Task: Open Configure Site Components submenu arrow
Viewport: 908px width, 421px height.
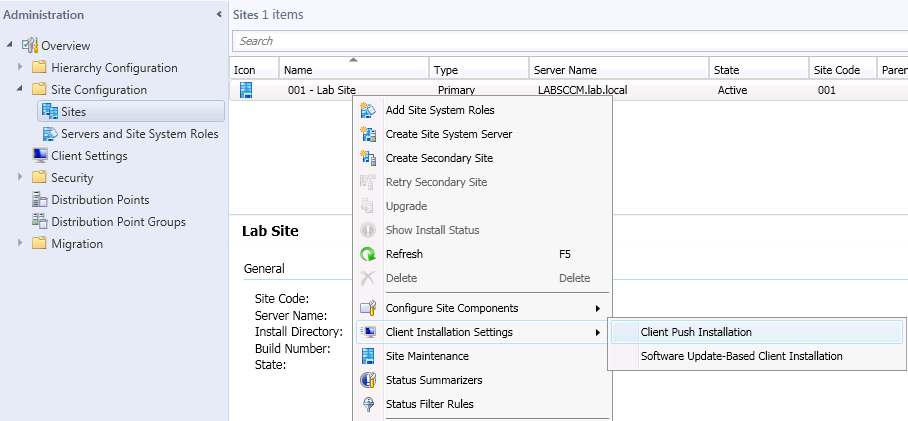Action: click(598, 308)
